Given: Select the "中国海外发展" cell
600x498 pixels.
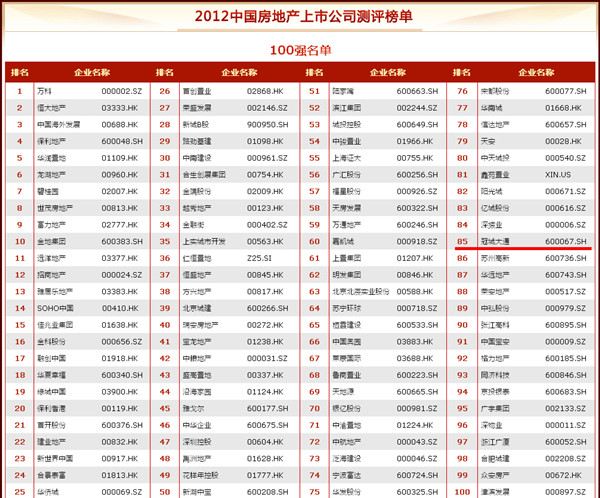Looking at the screenshot, I should [59, 125].
